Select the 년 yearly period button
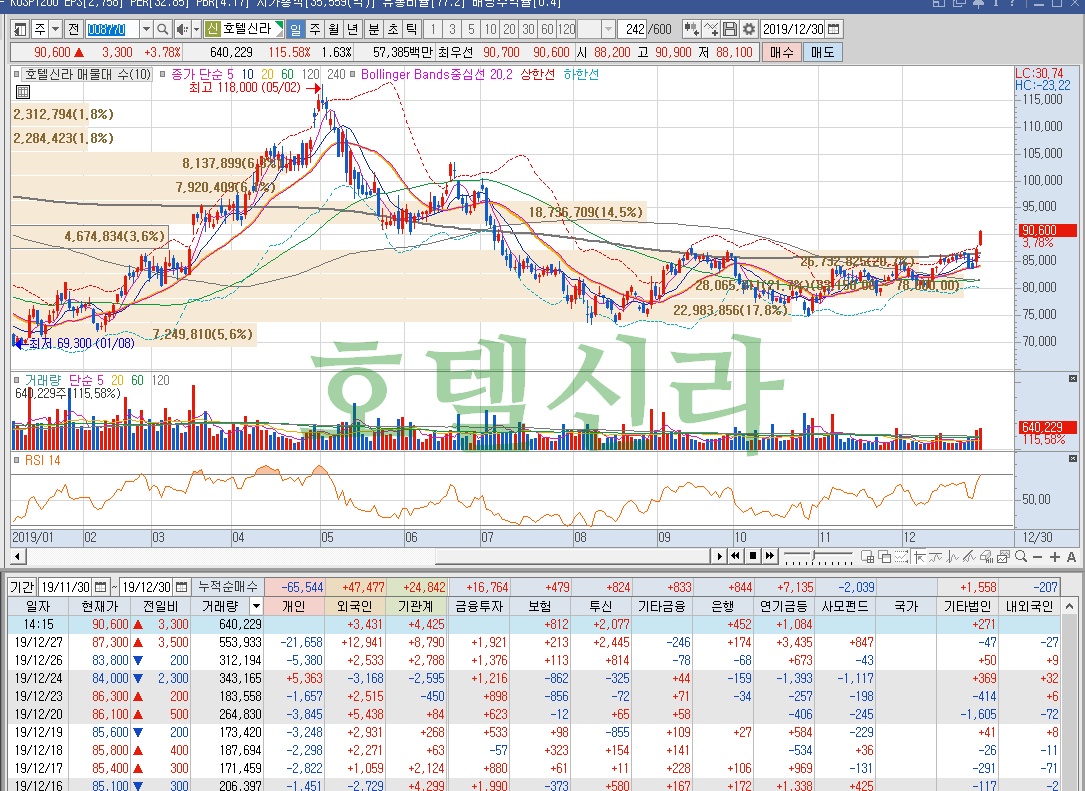Screen dimensions: 1085x791 (x=354, y=29)
